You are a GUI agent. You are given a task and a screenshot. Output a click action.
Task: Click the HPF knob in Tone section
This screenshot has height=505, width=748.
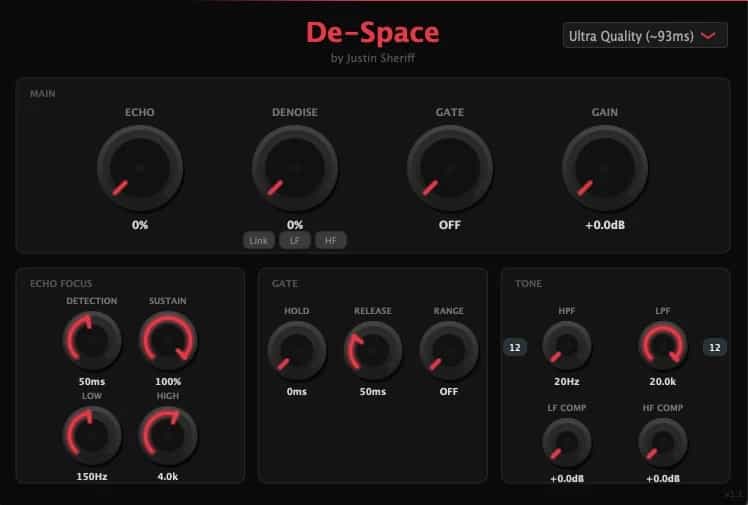tap(567, 345)
